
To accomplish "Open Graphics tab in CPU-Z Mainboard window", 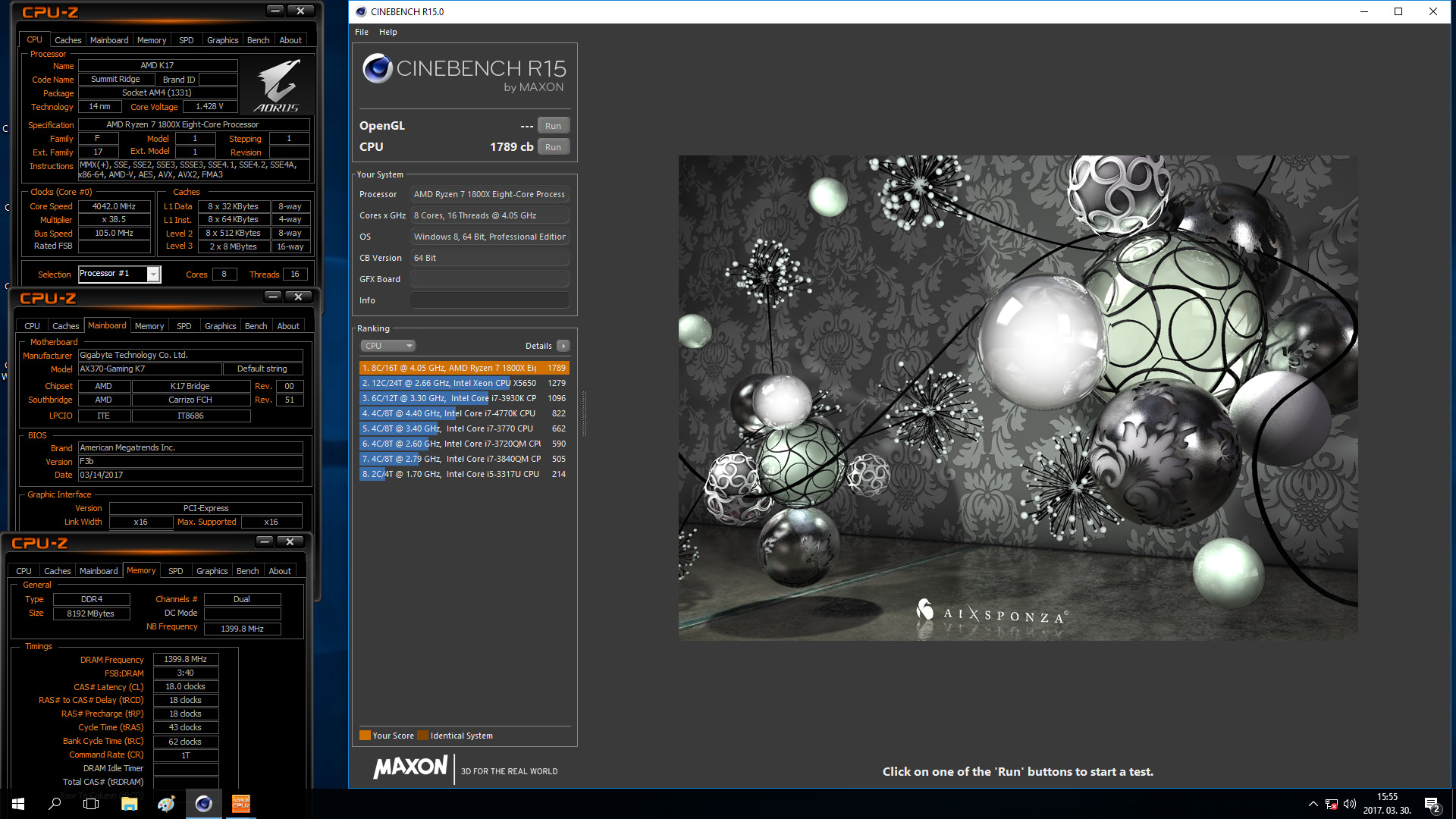I will point(220,326).
